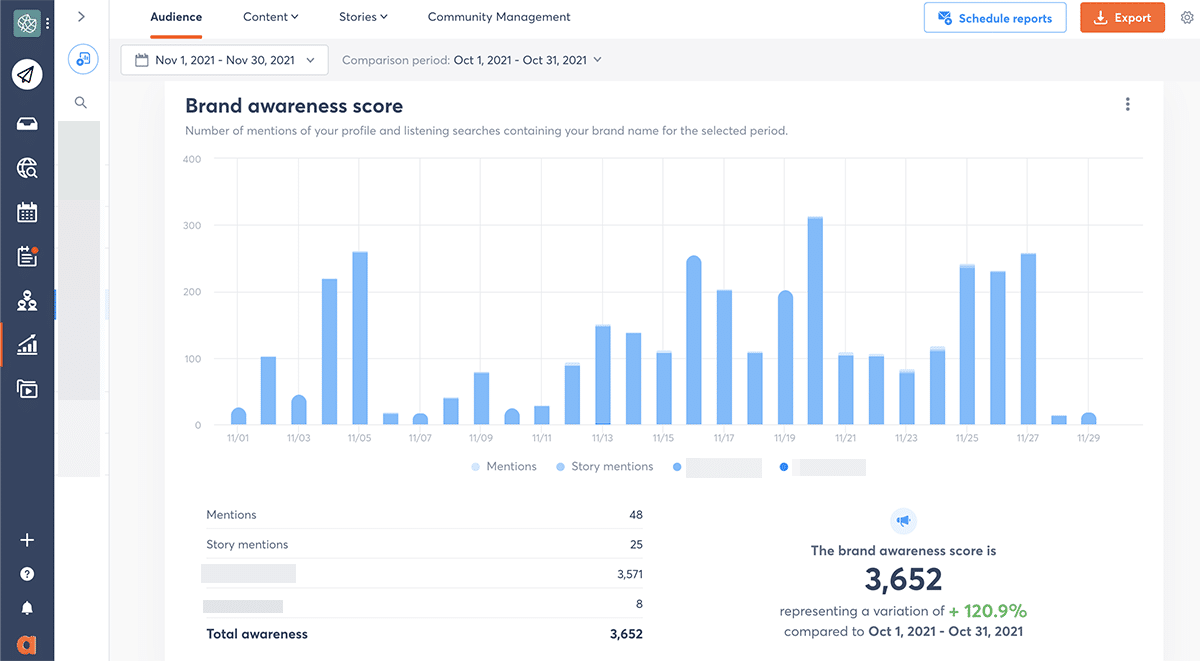Open the Brand awareness score three-dot menu
Screen dimensions: 1200x661
tap(1128, 105)
